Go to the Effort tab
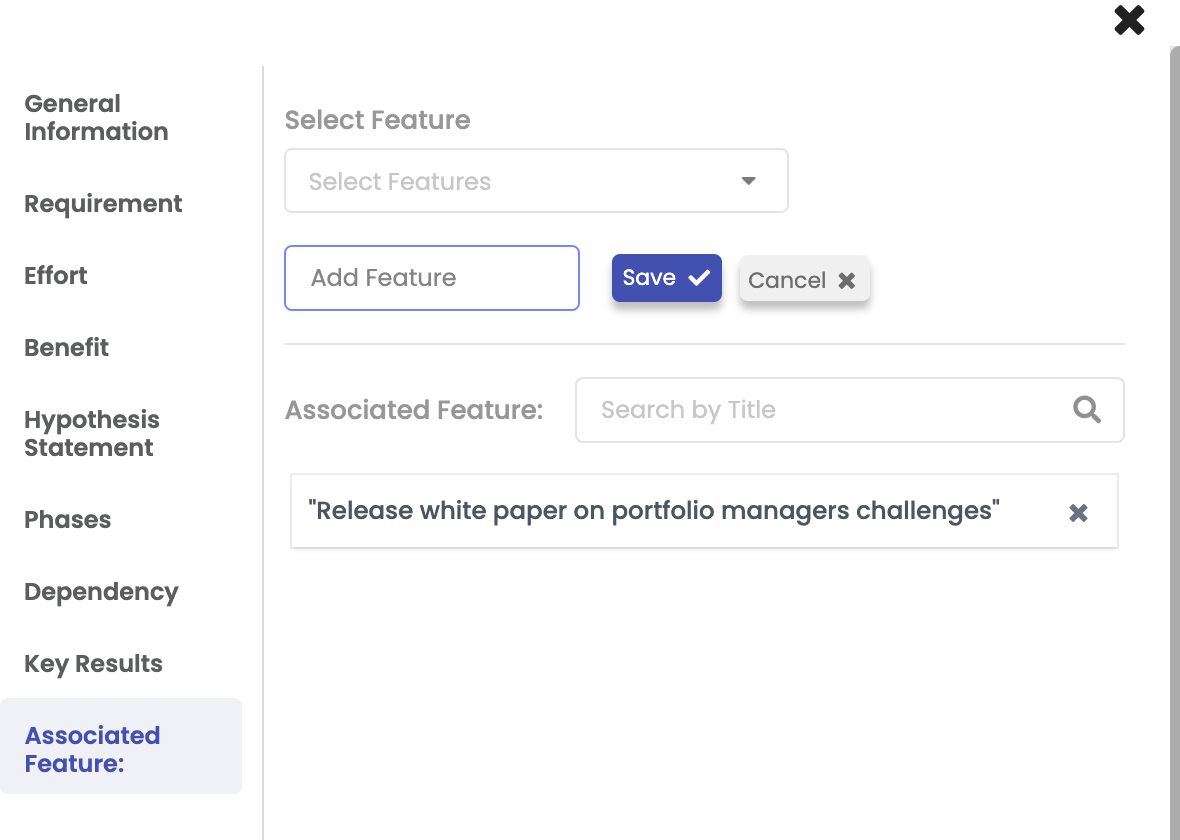This screenshot has width=1180, height=840. point(56,276)
